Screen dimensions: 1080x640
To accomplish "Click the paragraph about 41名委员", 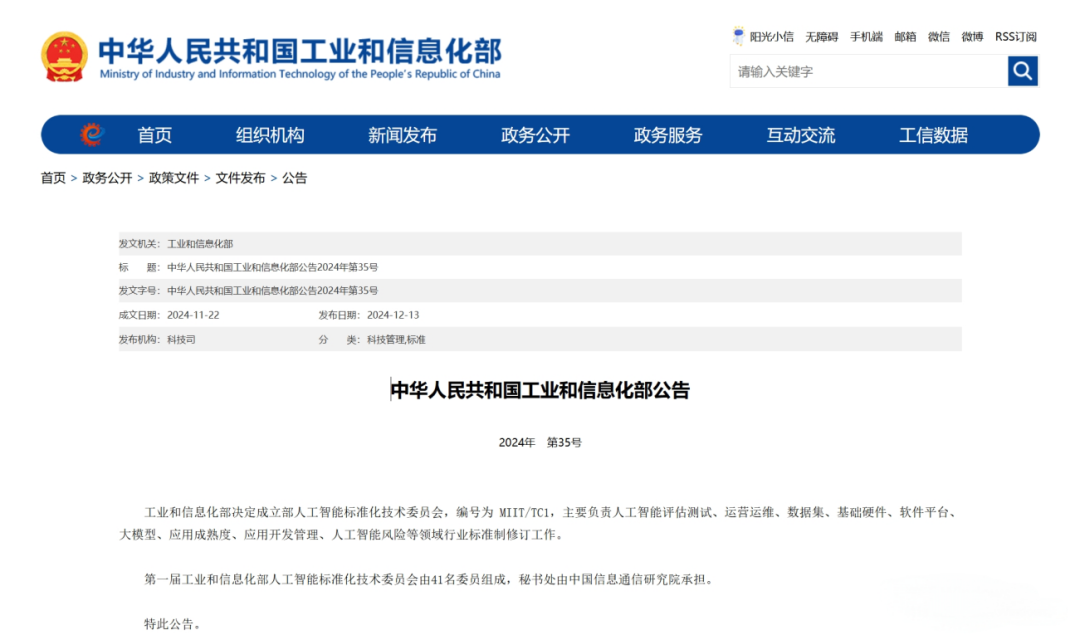I will point(430,579).
